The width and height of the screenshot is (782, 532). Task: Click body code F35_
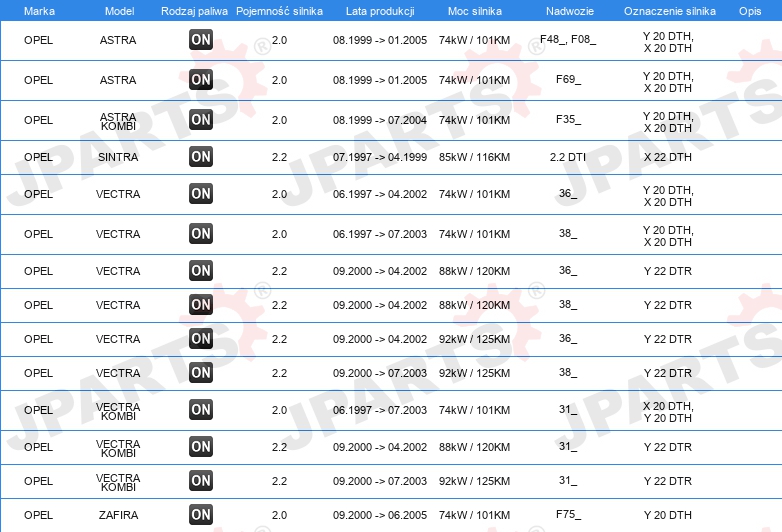click(568, 119)
